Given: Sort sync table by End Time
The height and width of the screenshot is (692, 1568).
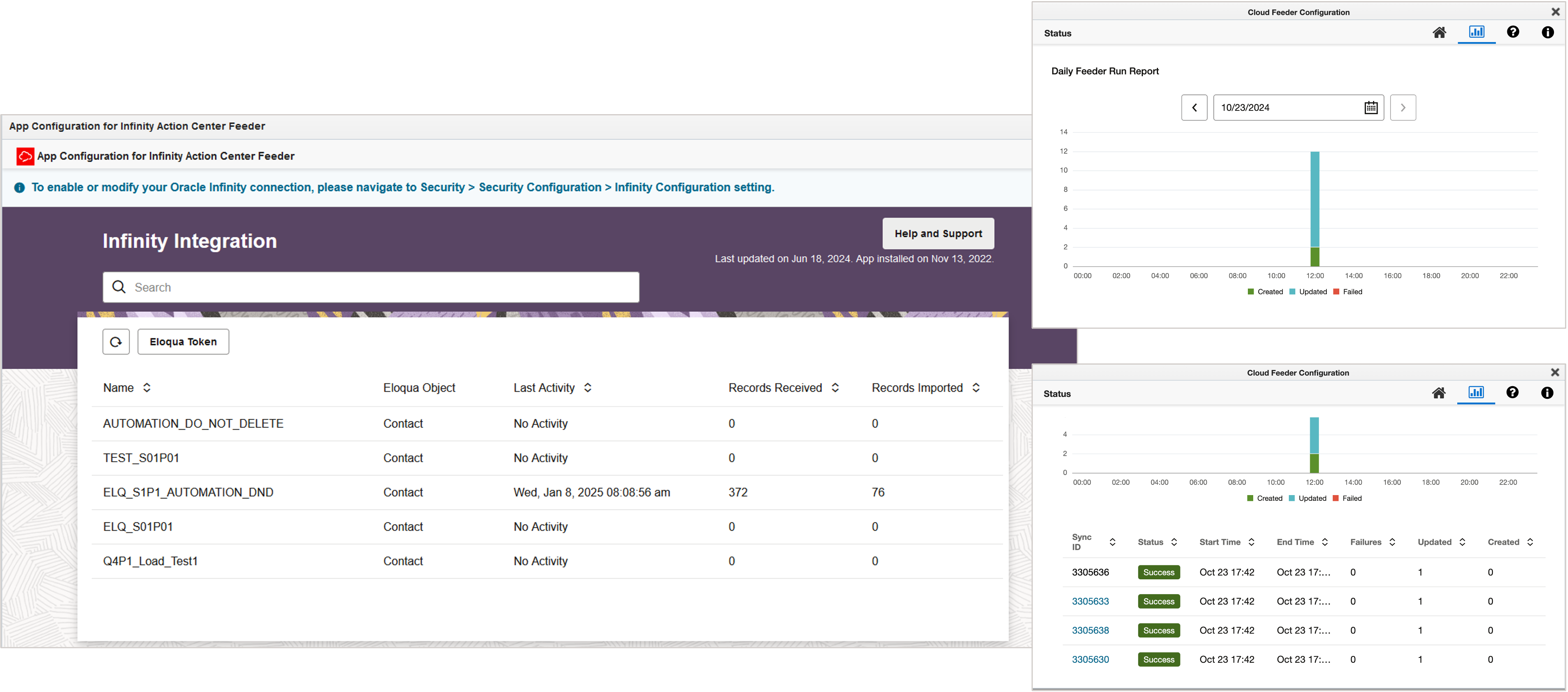Looking at the screenshot, I should pos(1324,542).
